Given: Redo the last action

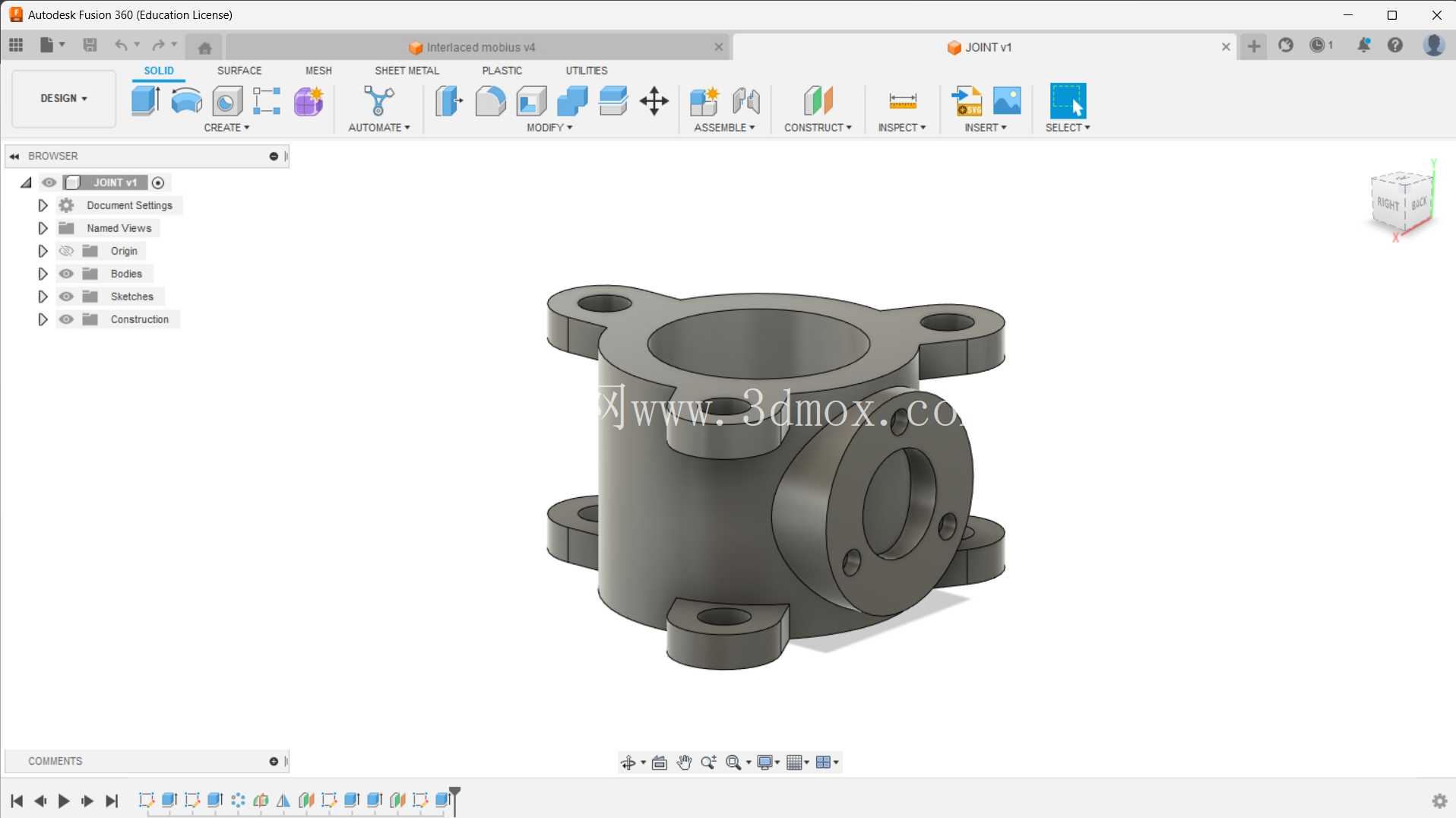Looking at the screenshot, I should coord(158,46).
